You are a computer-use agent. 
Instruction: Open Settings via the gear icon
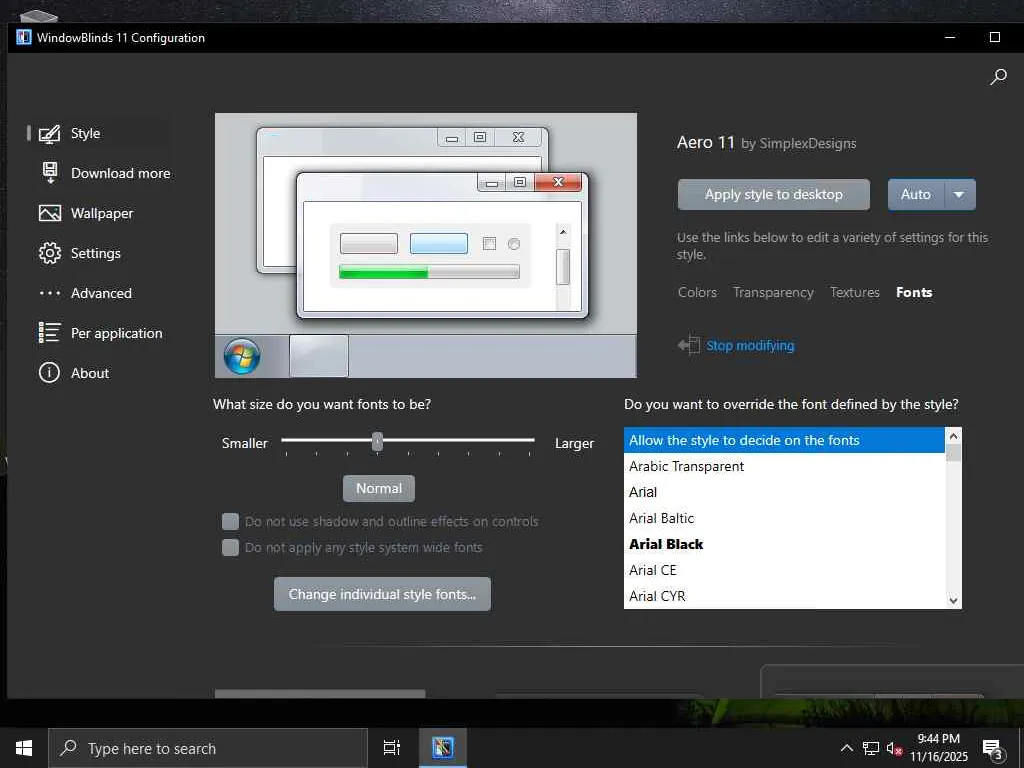pos(50,253)
